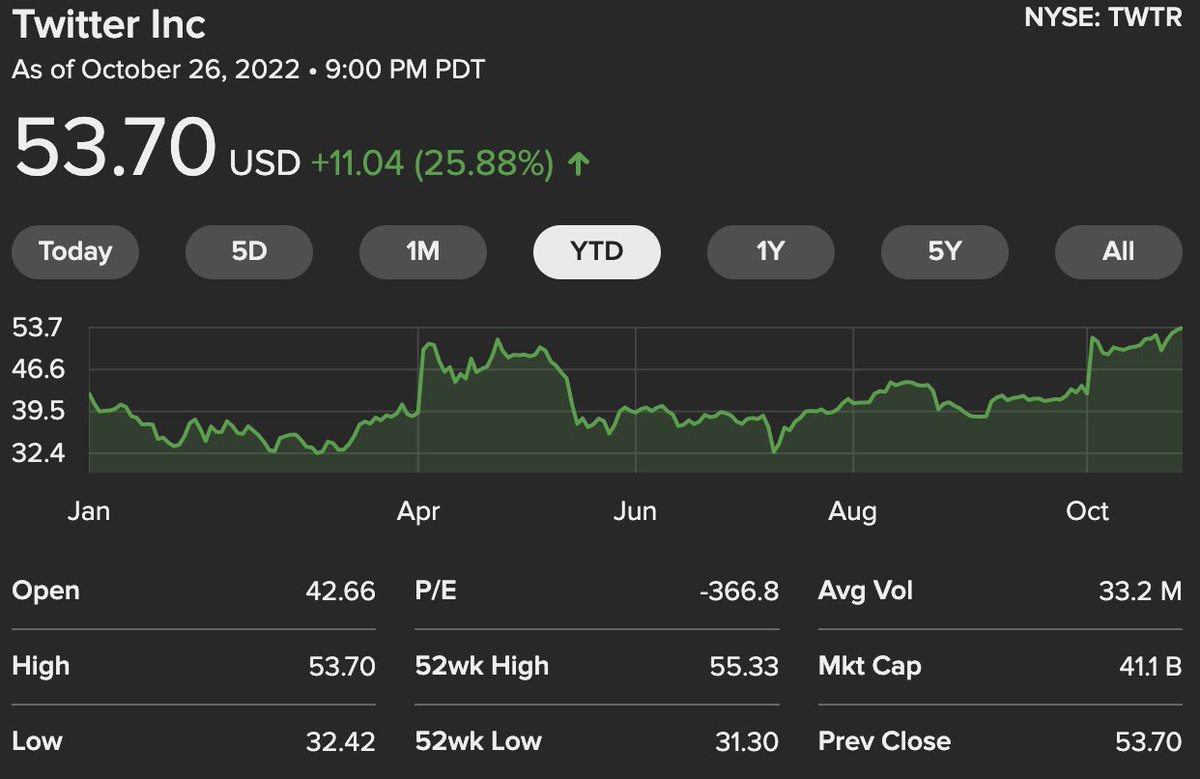1200x779 pixels.
Task: Click the Jan label on chart axis
Action: pos(88,511)
